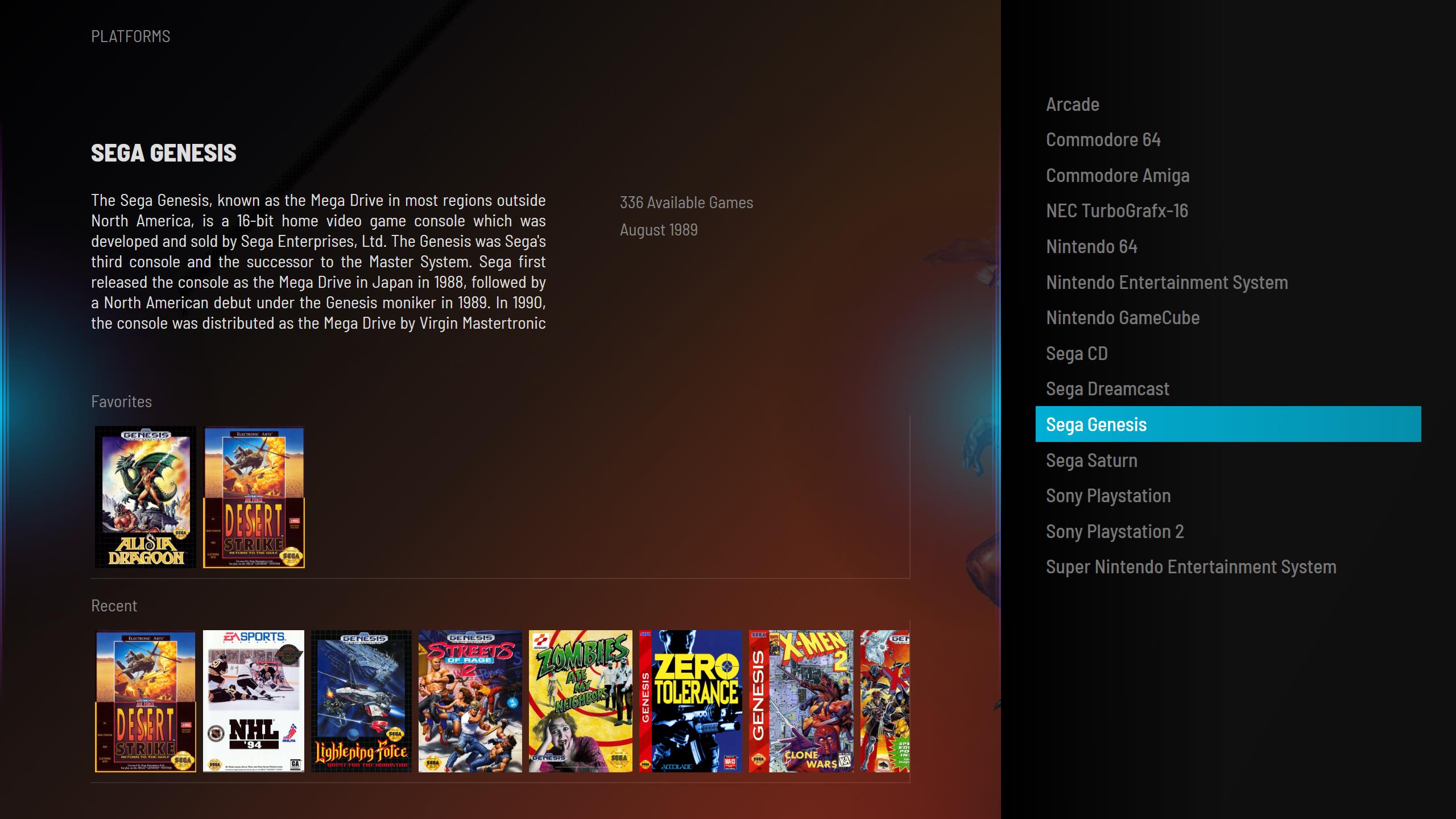Open NHL '94 game cover

pos(254,701)
